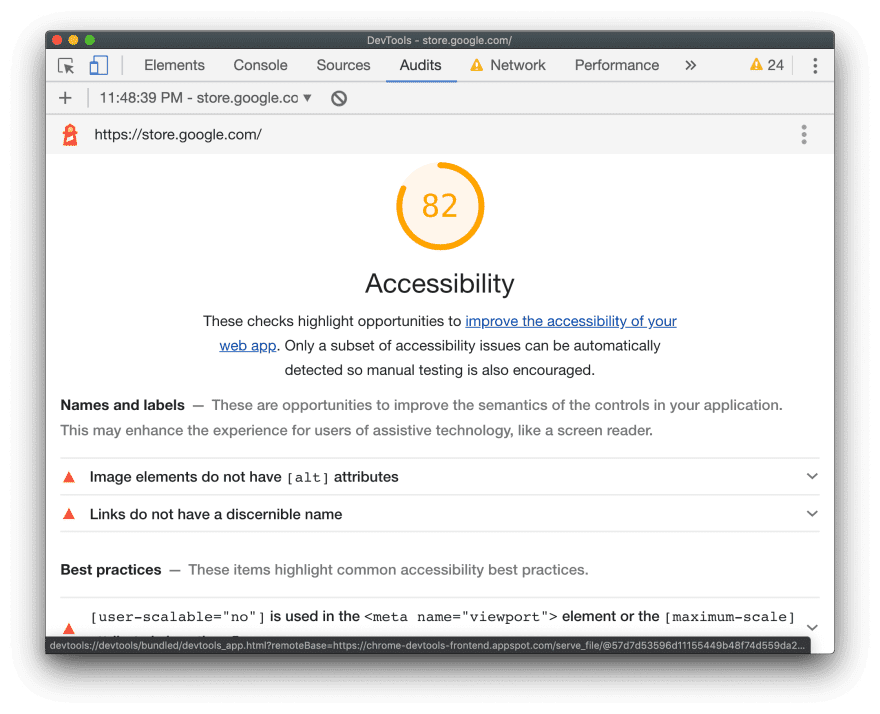Switch to the Console tab
The image size is (880, 714).
click(260, 64)
